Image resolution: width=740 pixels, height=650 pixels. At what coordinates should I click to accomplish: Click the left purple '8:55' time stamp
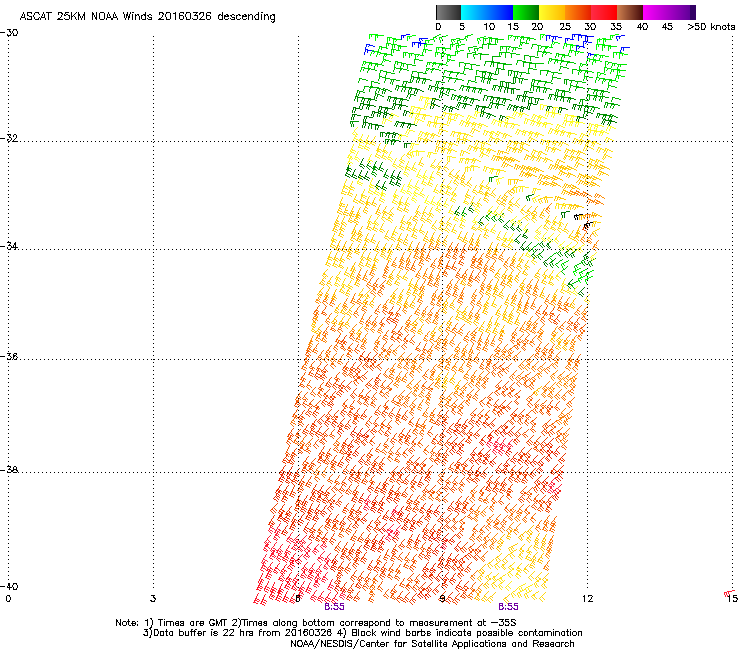pyautogui.click(x=334, y=607)
